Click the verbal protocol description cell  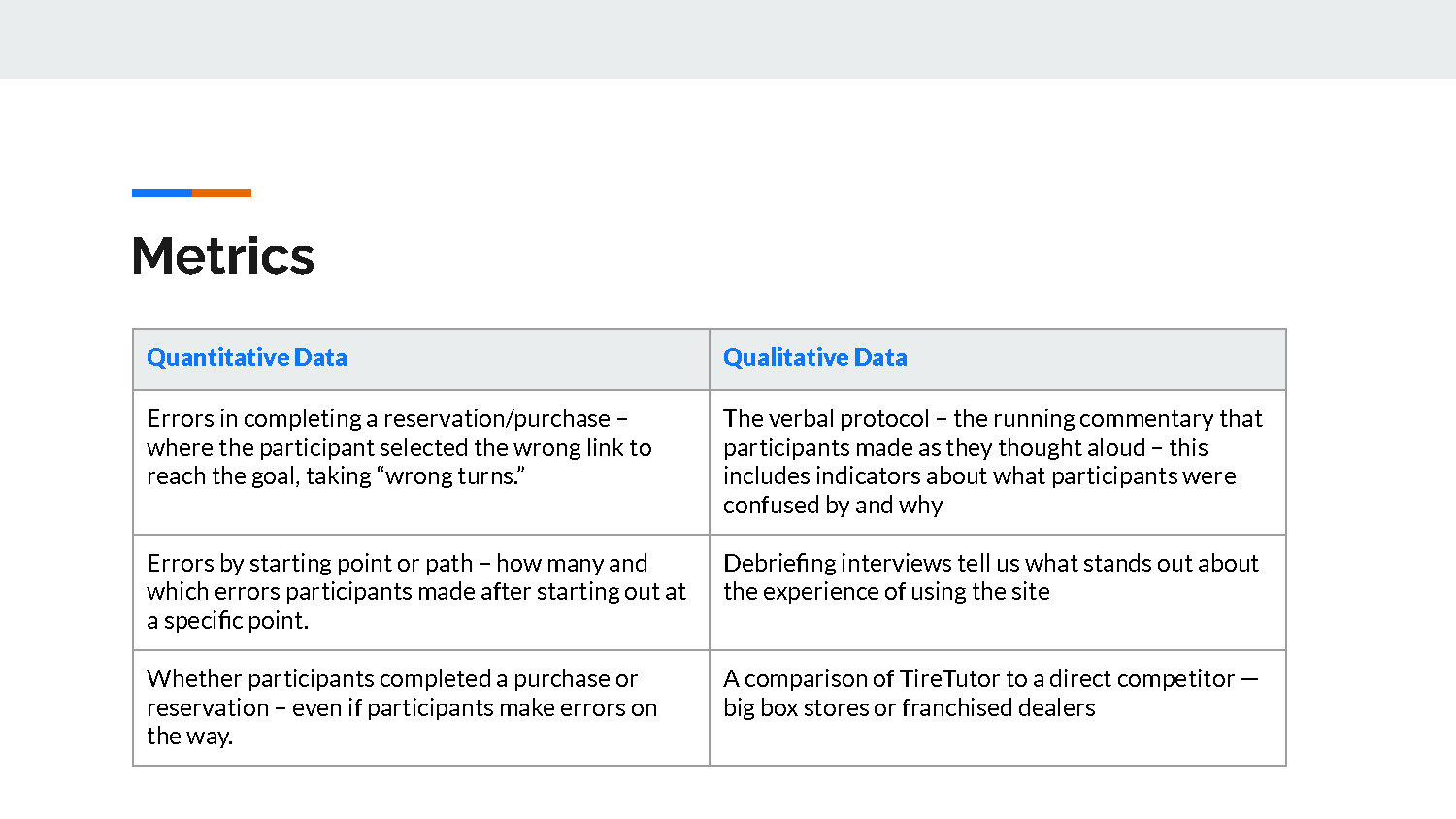[x=998, y=462]
